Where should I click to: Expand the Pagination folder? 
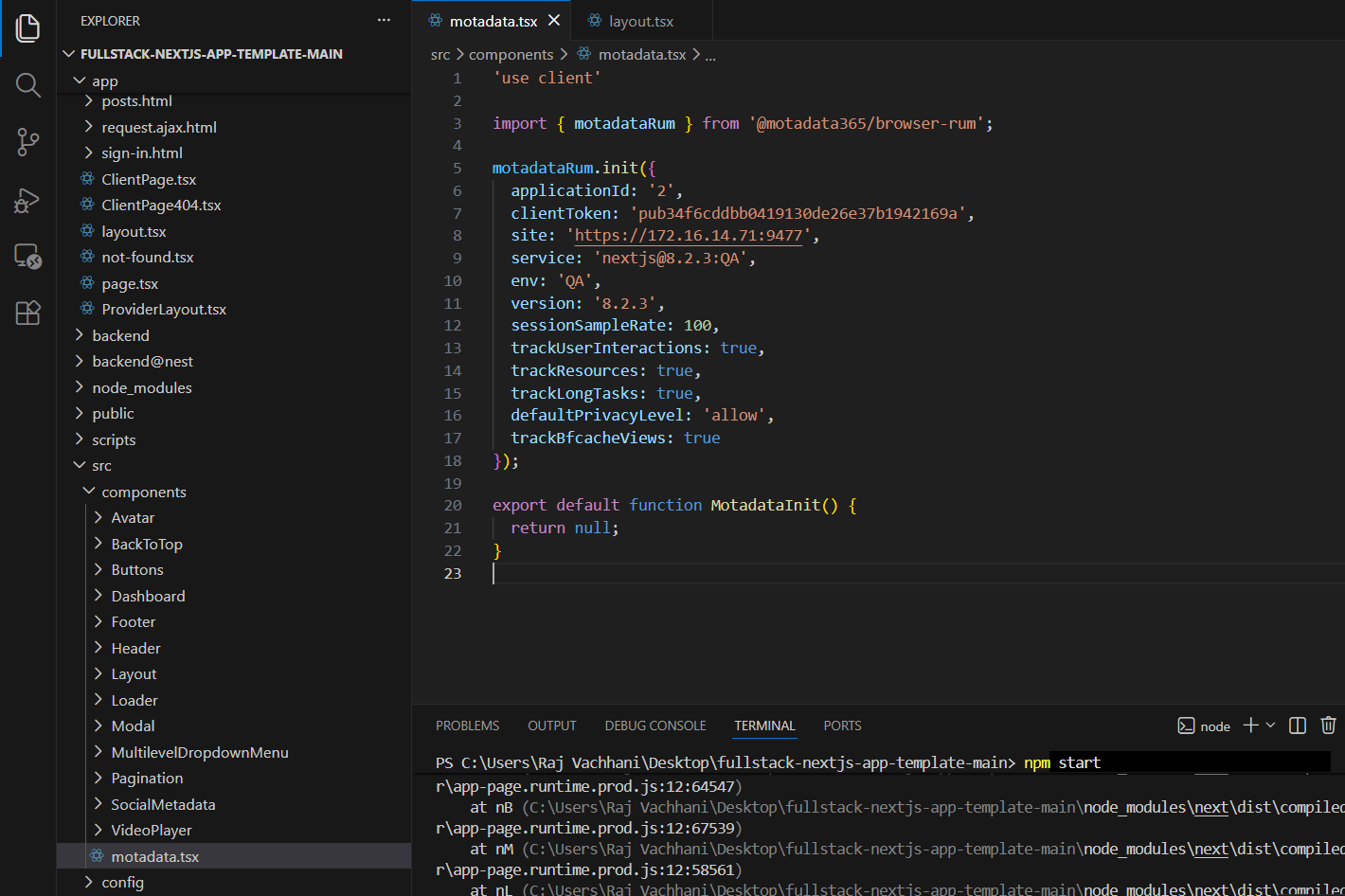[x=234, y=778]
